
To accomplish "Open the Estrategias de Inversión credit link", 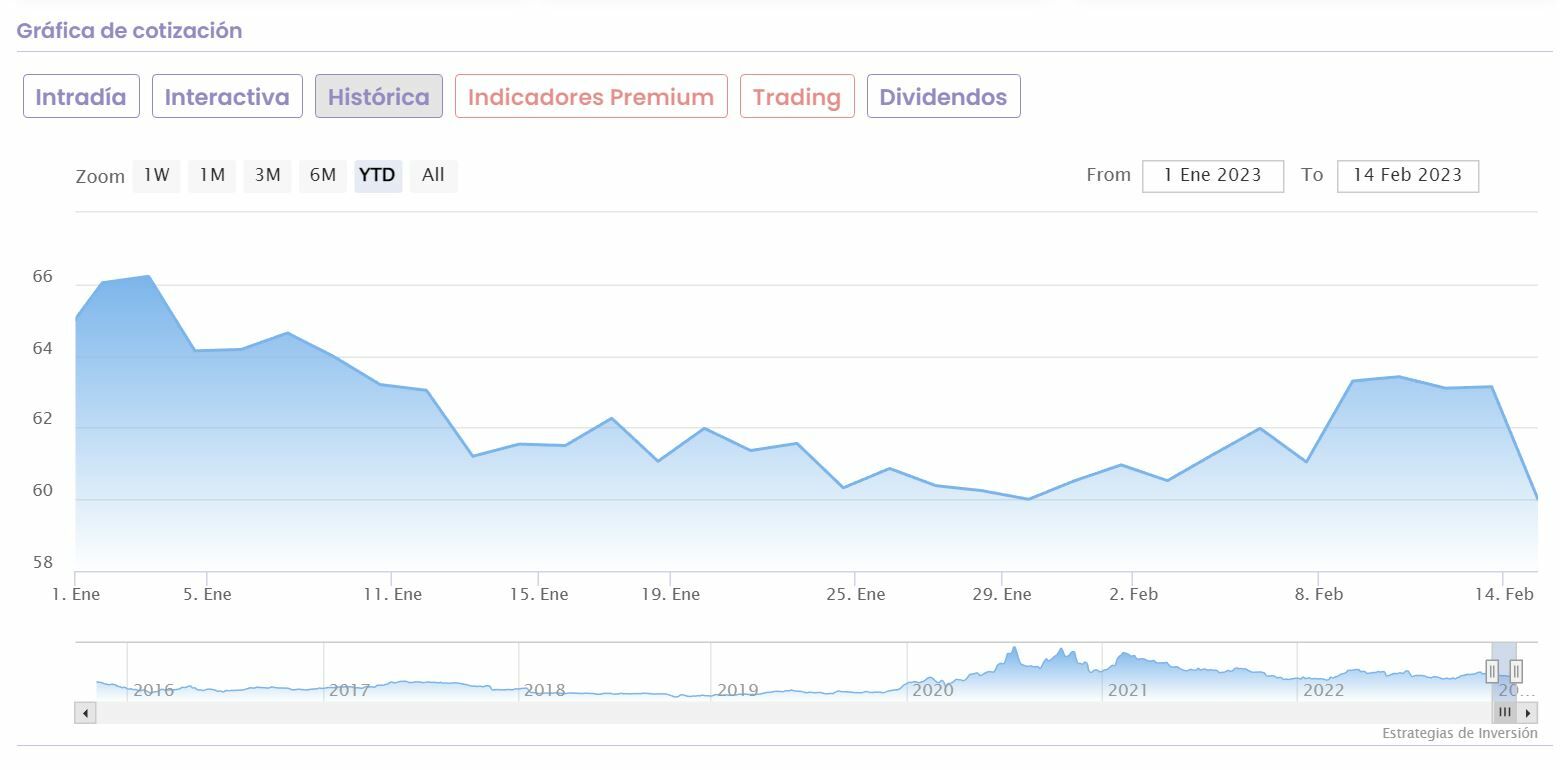I will [1459, 734].
